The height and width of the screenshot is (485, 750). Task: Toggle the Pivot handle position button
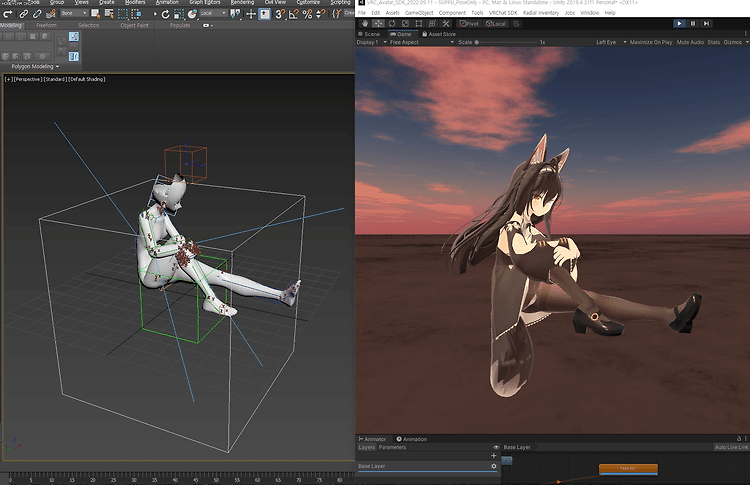coord(469,23)
